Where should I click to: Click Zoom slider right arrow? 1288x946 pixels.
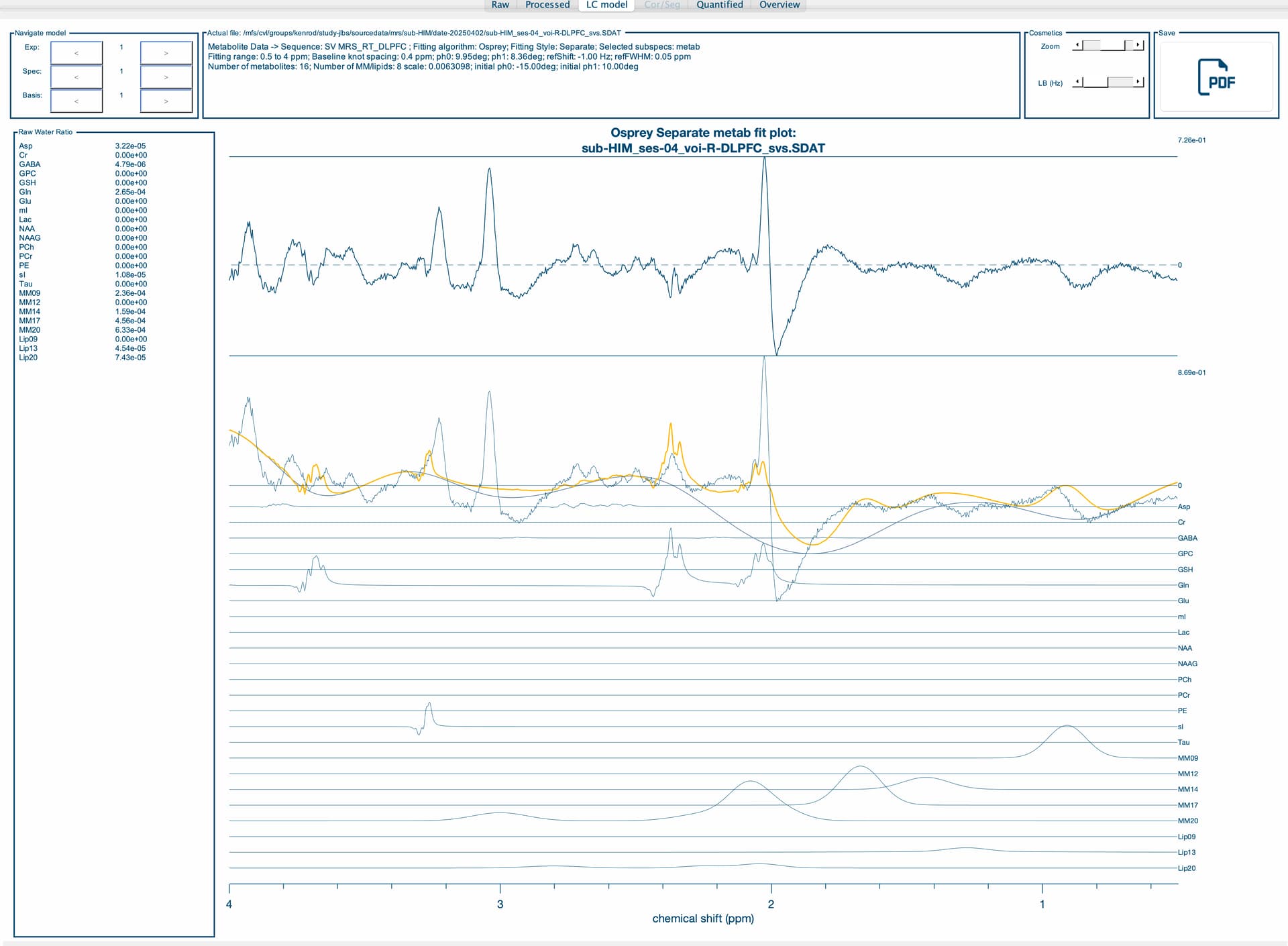[1138, 45]
